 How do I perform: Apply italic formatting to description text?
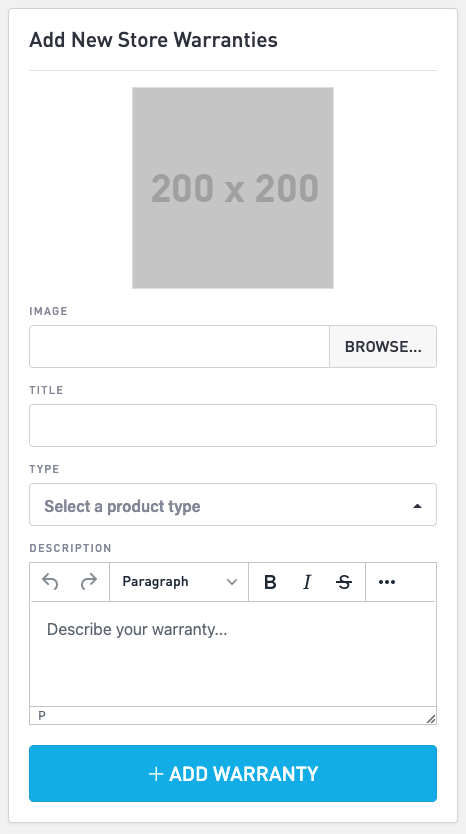tap(307, 582)
